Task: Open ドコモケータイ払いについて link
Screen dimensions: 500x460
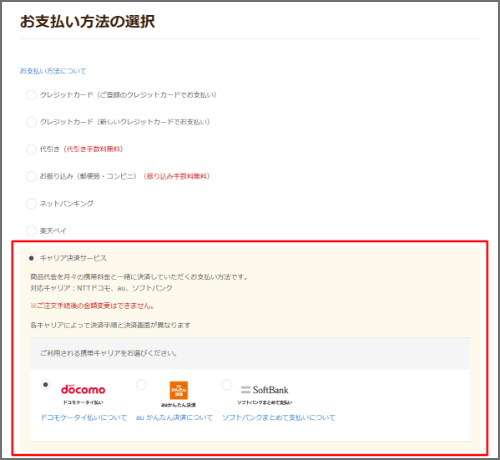Action: click(84, 418)
